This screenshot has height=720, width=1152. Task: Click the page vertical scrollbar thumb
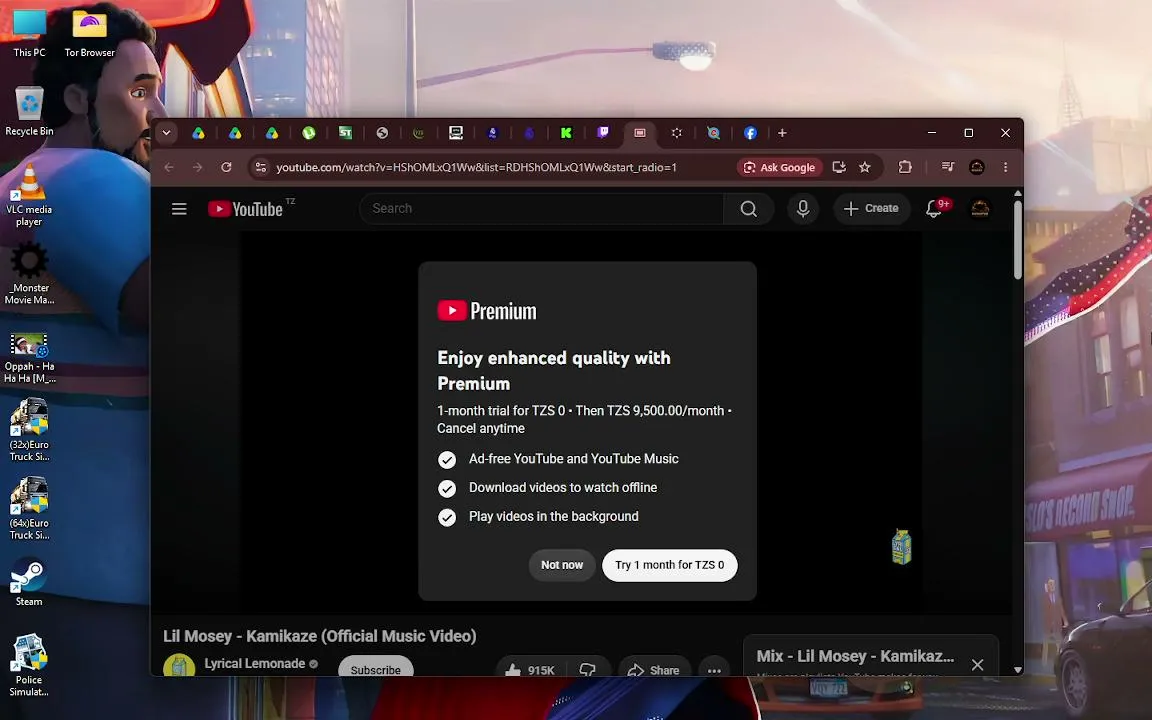1018,240
